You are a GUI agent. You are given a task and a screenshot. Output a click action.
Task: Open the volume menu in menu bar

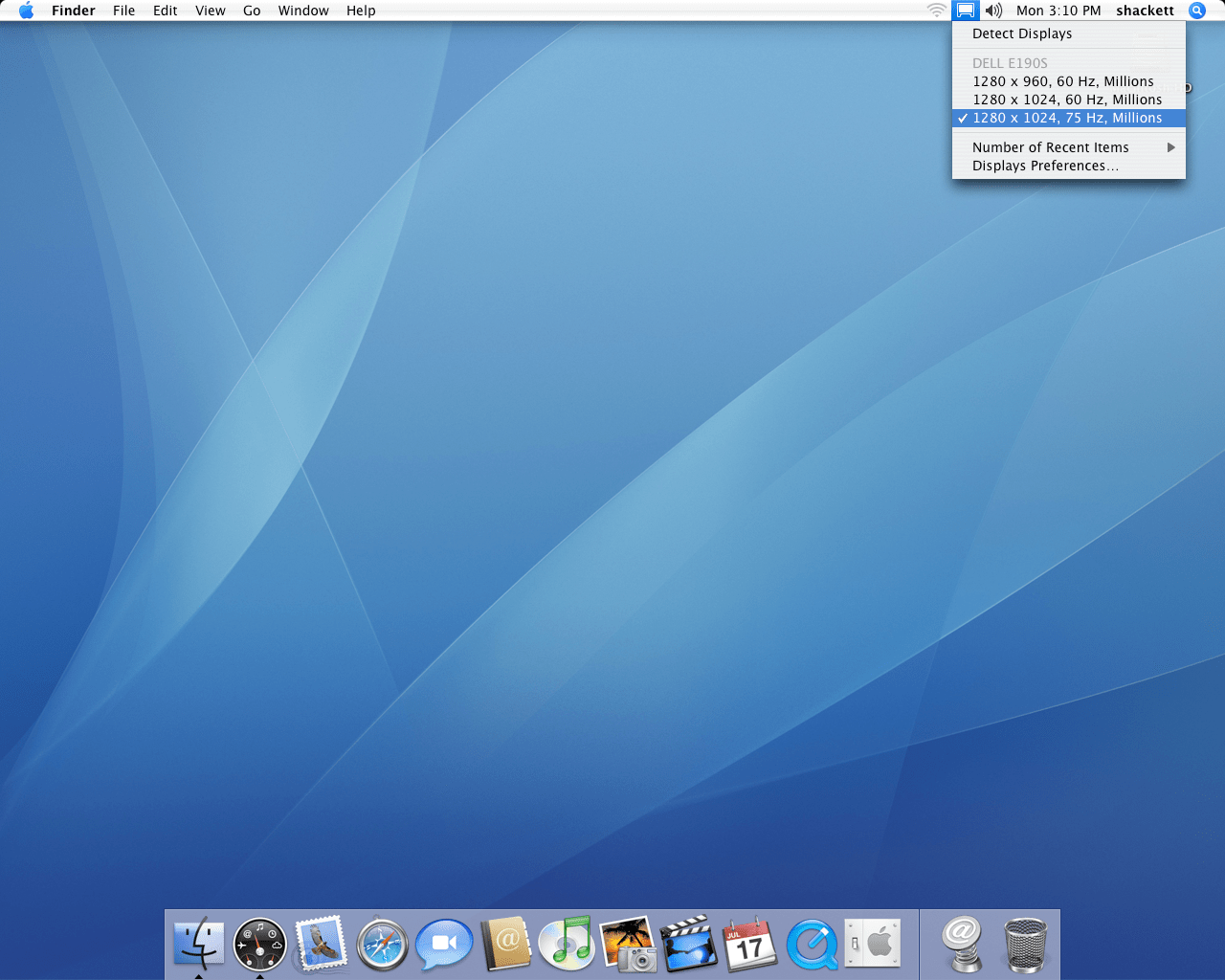[x=994, y=11]
